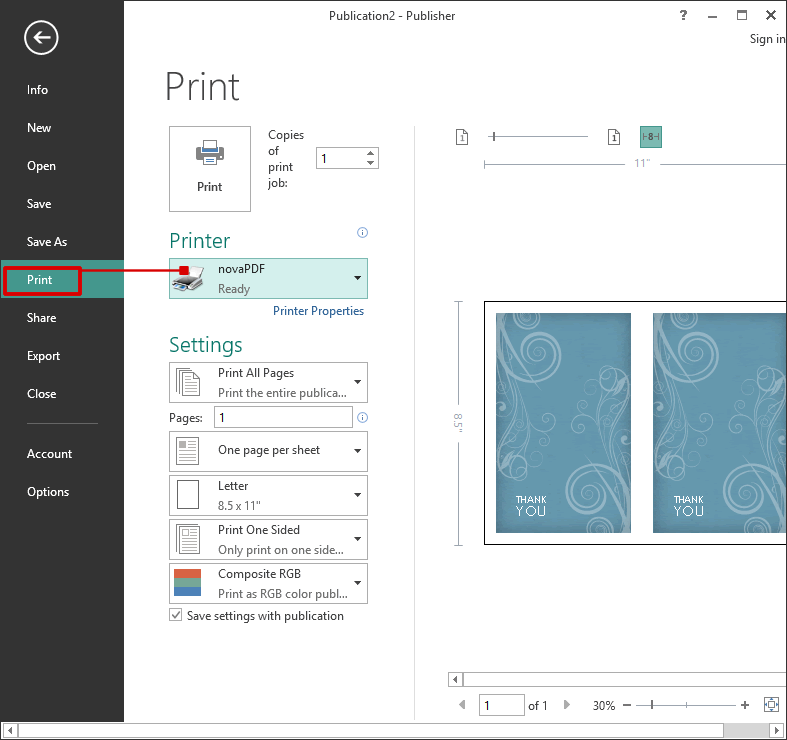This screenshot has height=740, width=787.
Task: Decrease copies with the down spinner arrow
Action: pyautogui.click(x=370, y=163)
